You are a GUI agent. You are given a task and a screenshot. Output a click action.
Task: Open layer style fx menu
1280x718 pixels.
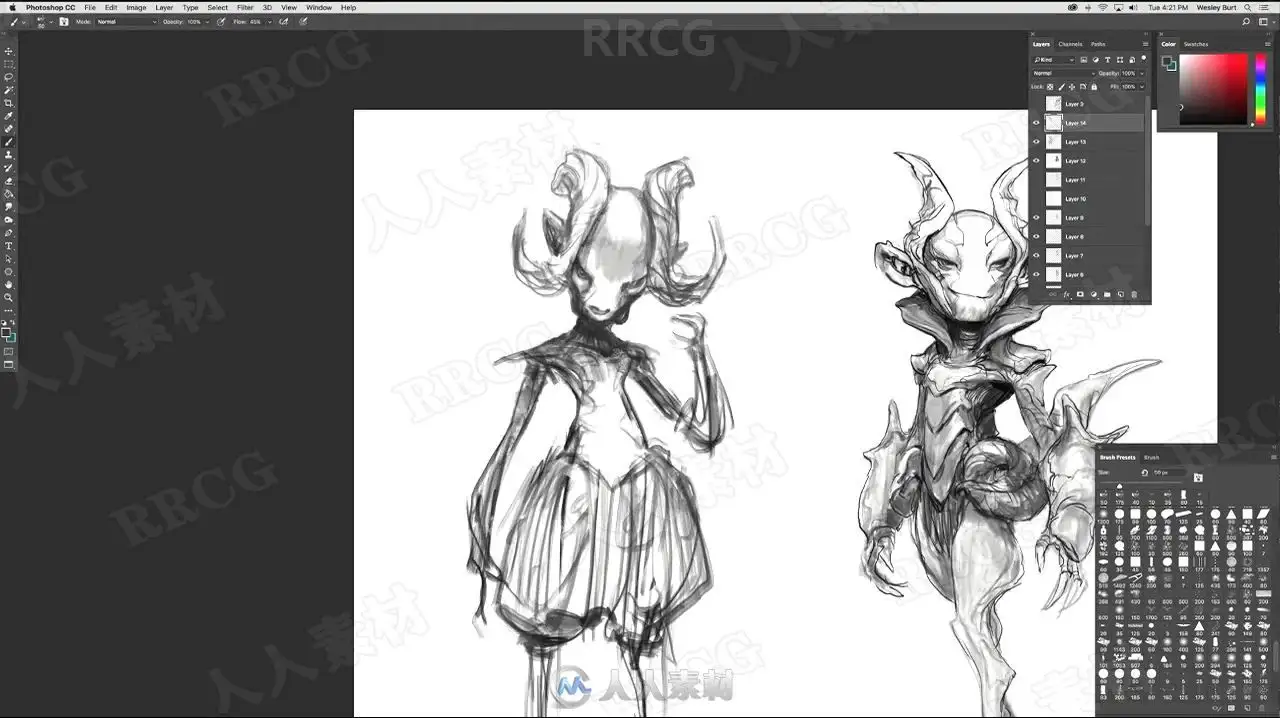1067,294
